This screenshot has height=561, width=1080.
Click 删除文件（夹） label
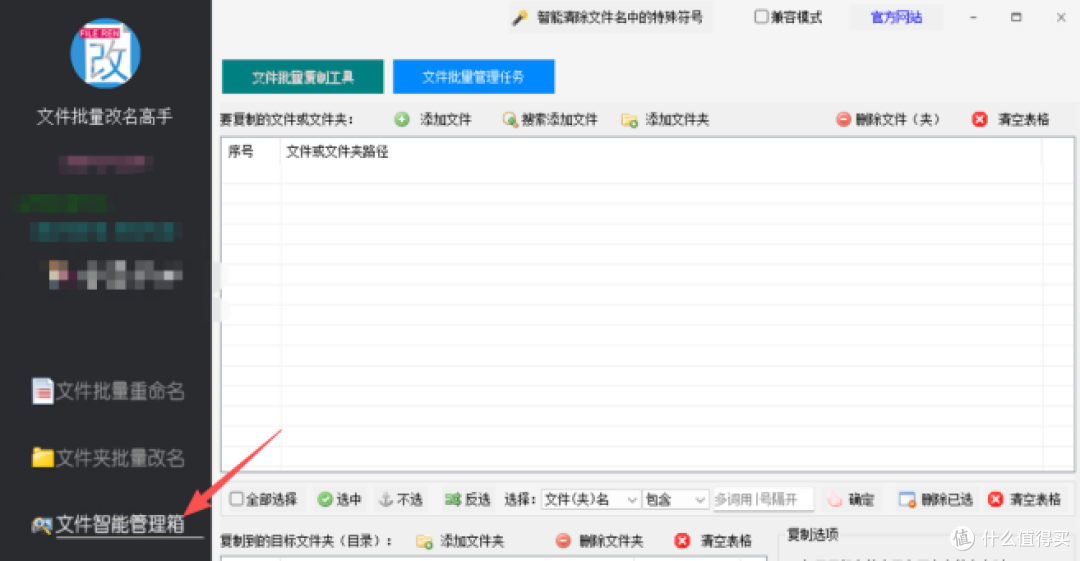(x=897, y=120)
